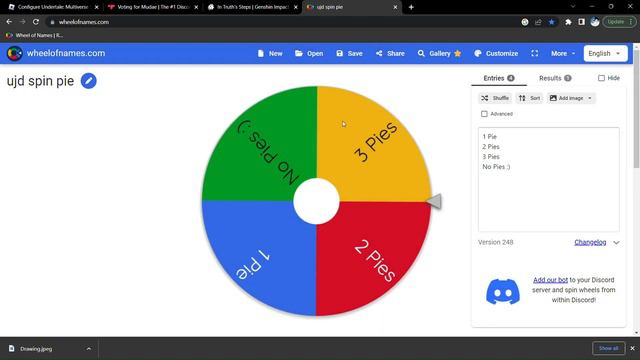Switch to the In Truth's Steps Genshin tab
Viewport: 640px width, 360px height.
click(x=252, y=7)
